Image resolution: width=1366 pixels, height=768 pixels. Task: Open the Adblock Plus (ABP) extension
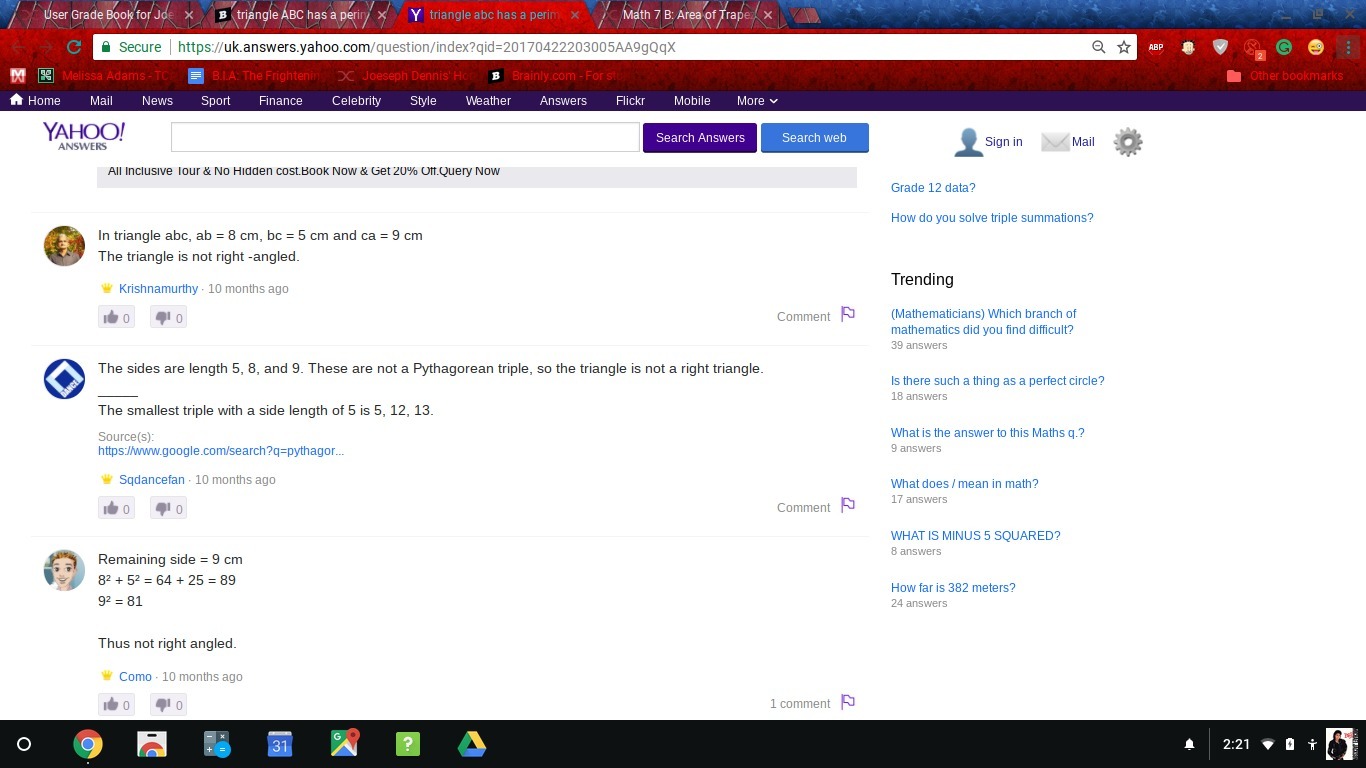[1156, 47]
